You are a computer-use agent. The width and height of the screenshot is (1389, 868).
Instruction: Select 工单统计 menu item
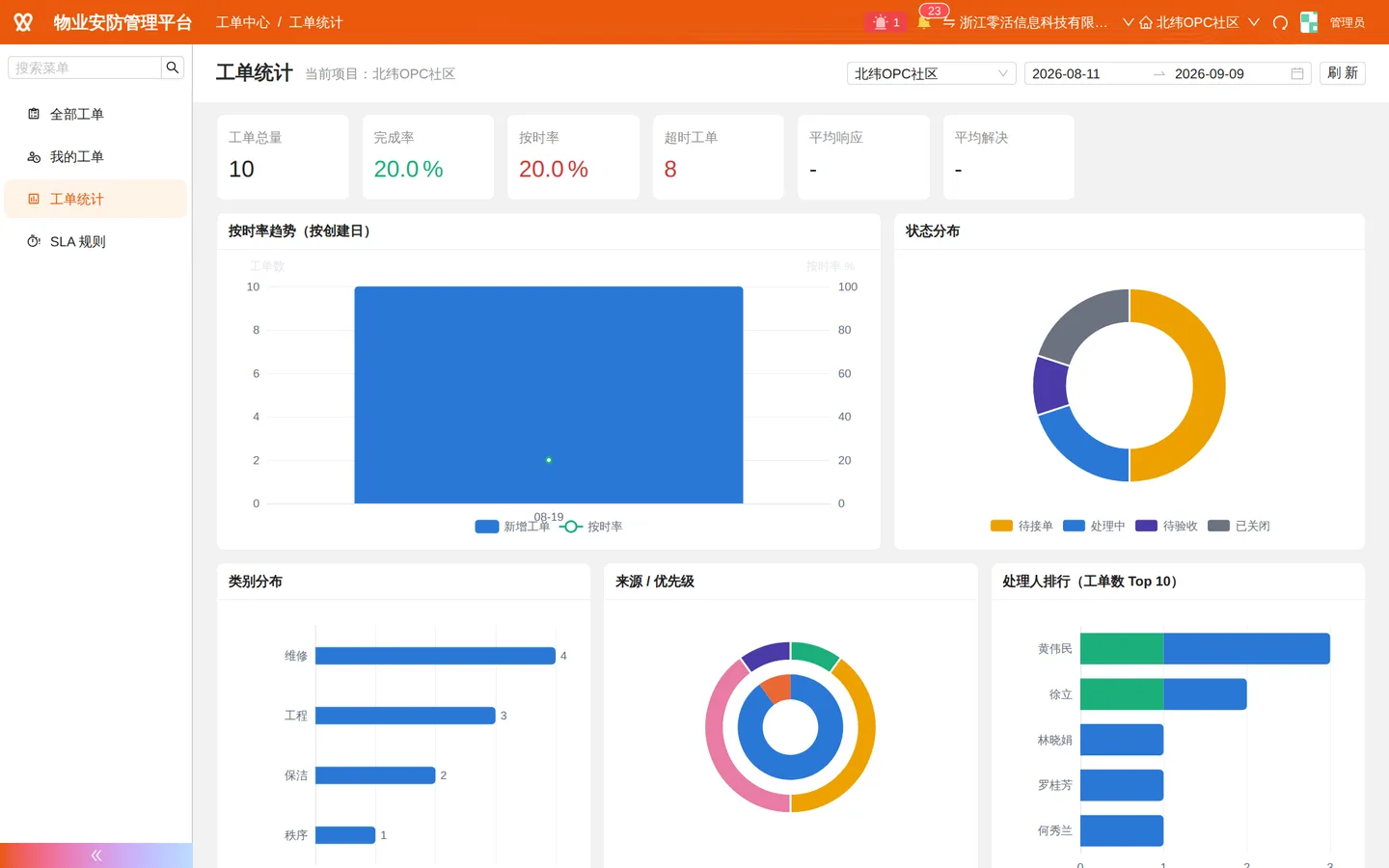(x=95, y=199)
